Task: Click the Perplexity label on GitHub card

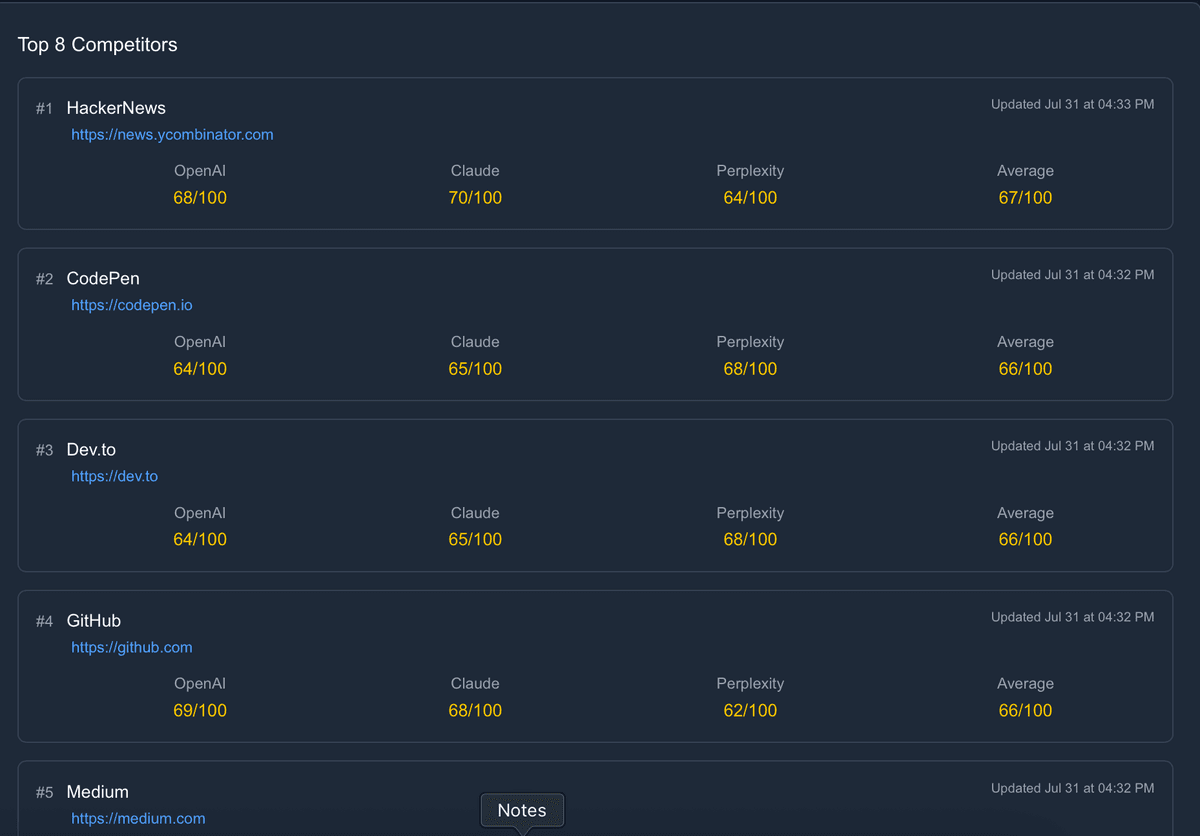Action: coord(750,683)
